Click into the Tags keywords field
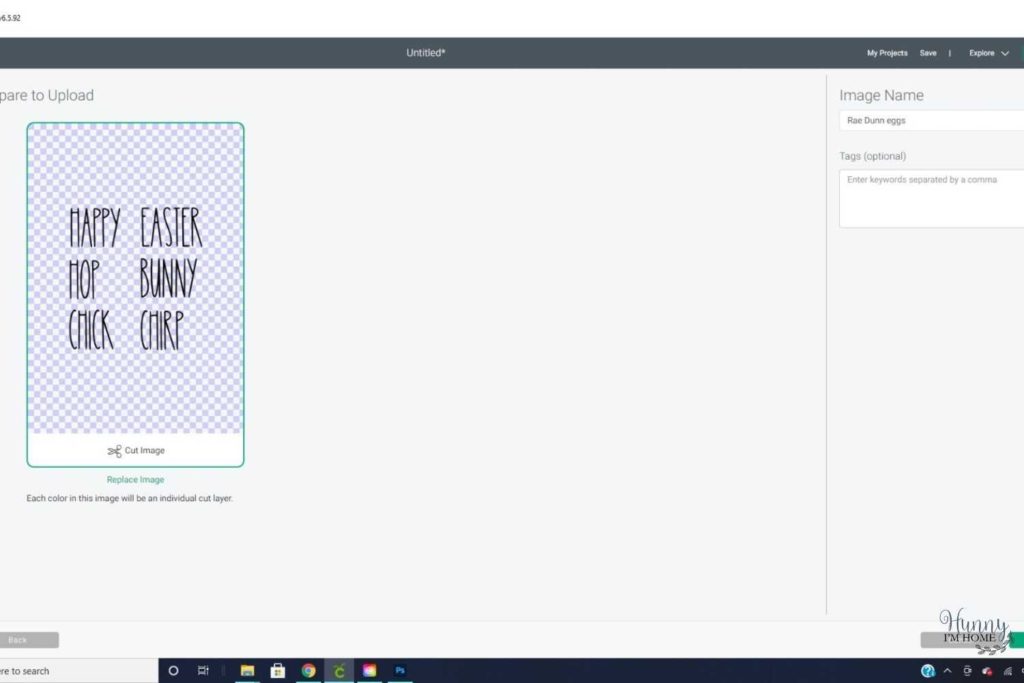1024x683 pixels. point(931,199)
